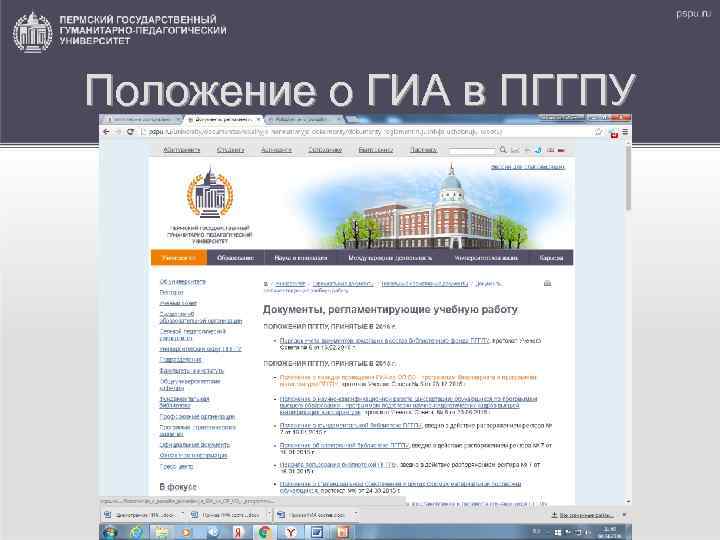Open Официальные документы sidebar link
The width and height of the screenshot is (720, 540).
195,445
